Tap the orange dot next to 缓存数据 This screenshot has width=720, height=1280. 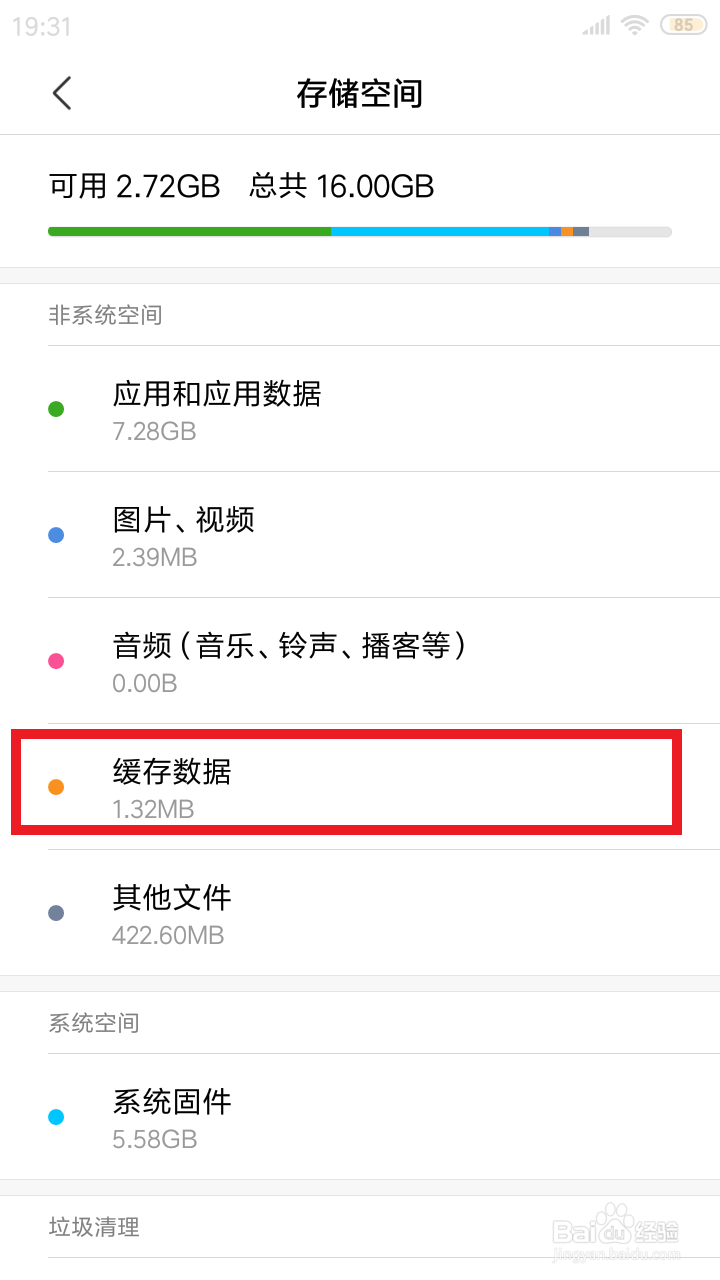click(x=56, y=787)
